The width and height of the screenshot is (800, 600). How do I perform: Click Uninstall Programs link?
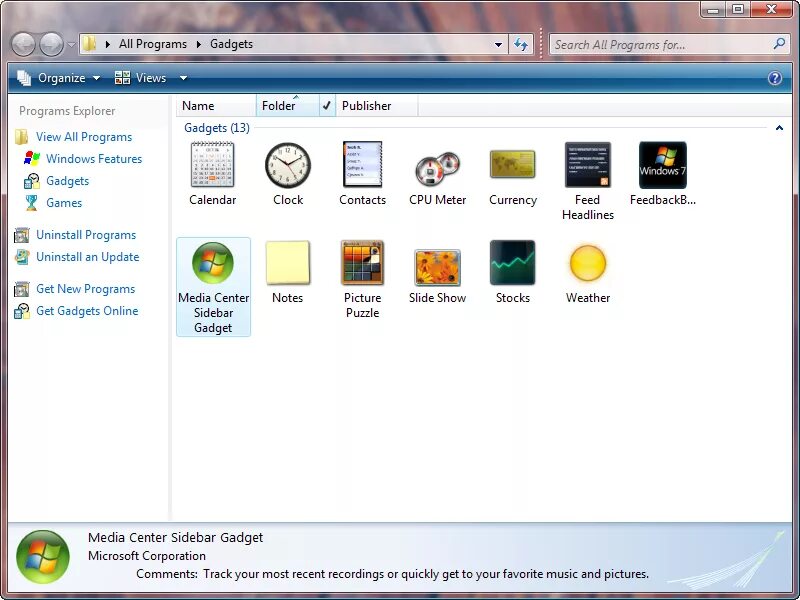click(86, 235)
